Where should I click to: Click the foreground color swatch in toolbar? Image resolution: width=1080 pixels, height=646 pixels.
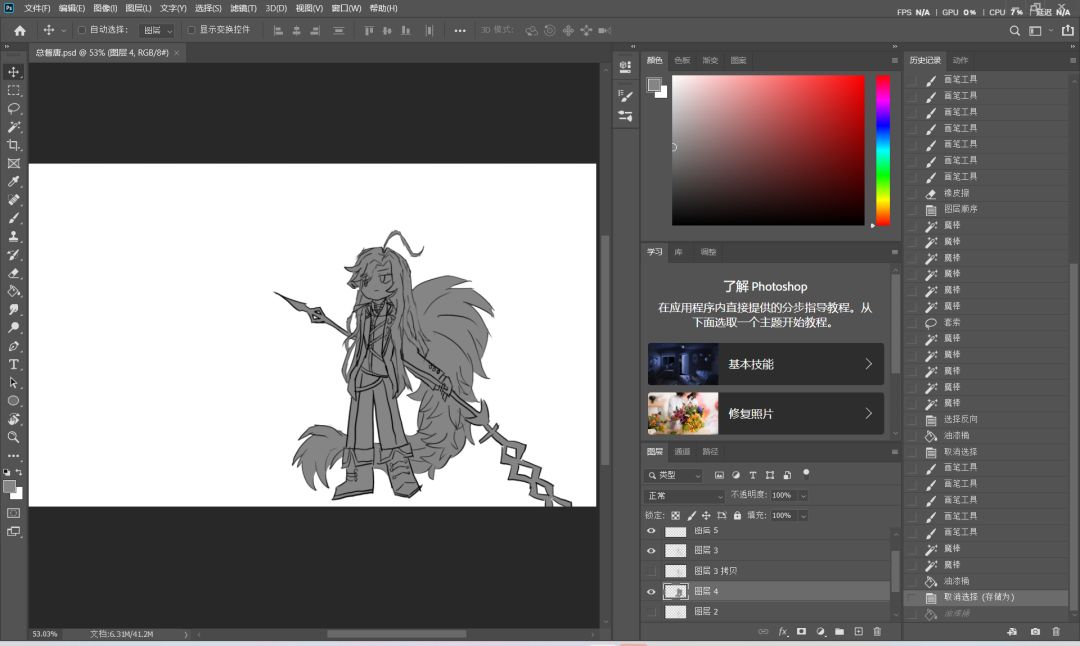pos(9,487)
